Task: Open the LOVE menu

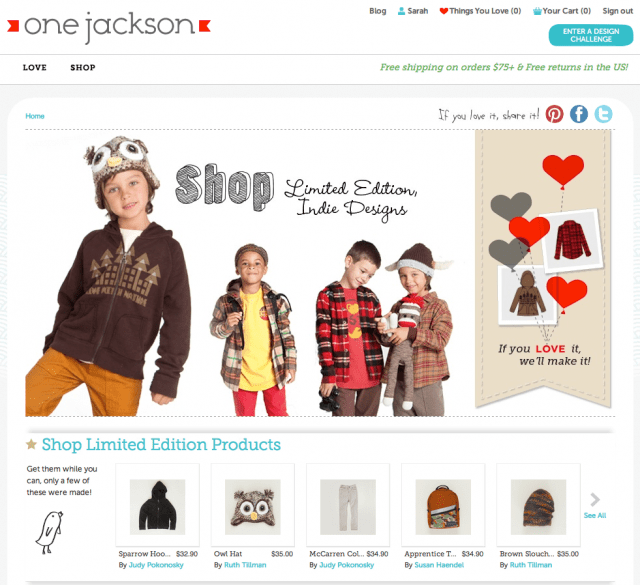Action: pyautogui.click(x=35, y=67)
